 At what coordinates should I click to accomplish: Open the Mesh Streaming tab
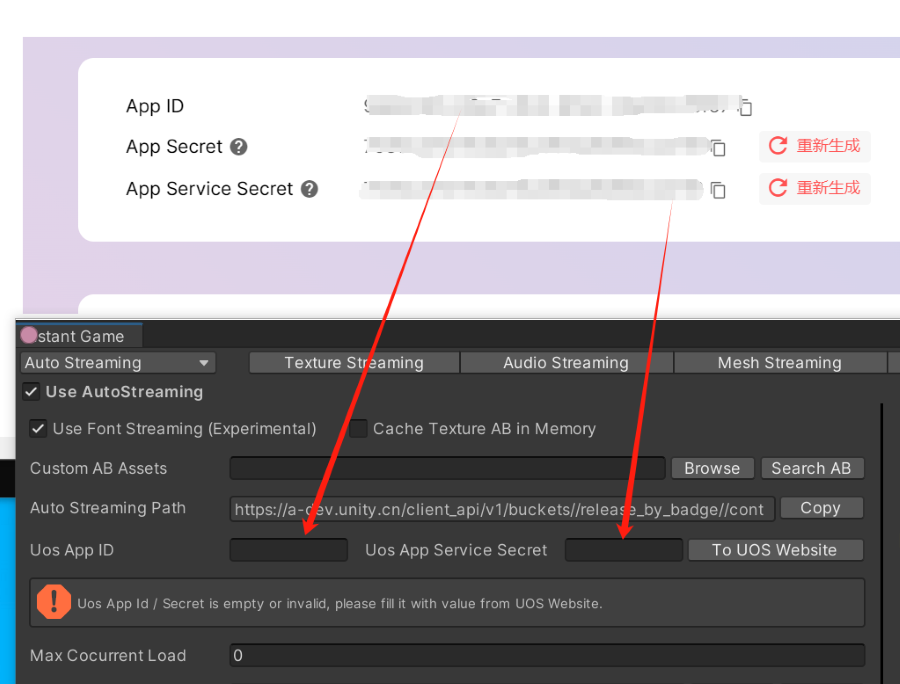click(779, 363)
